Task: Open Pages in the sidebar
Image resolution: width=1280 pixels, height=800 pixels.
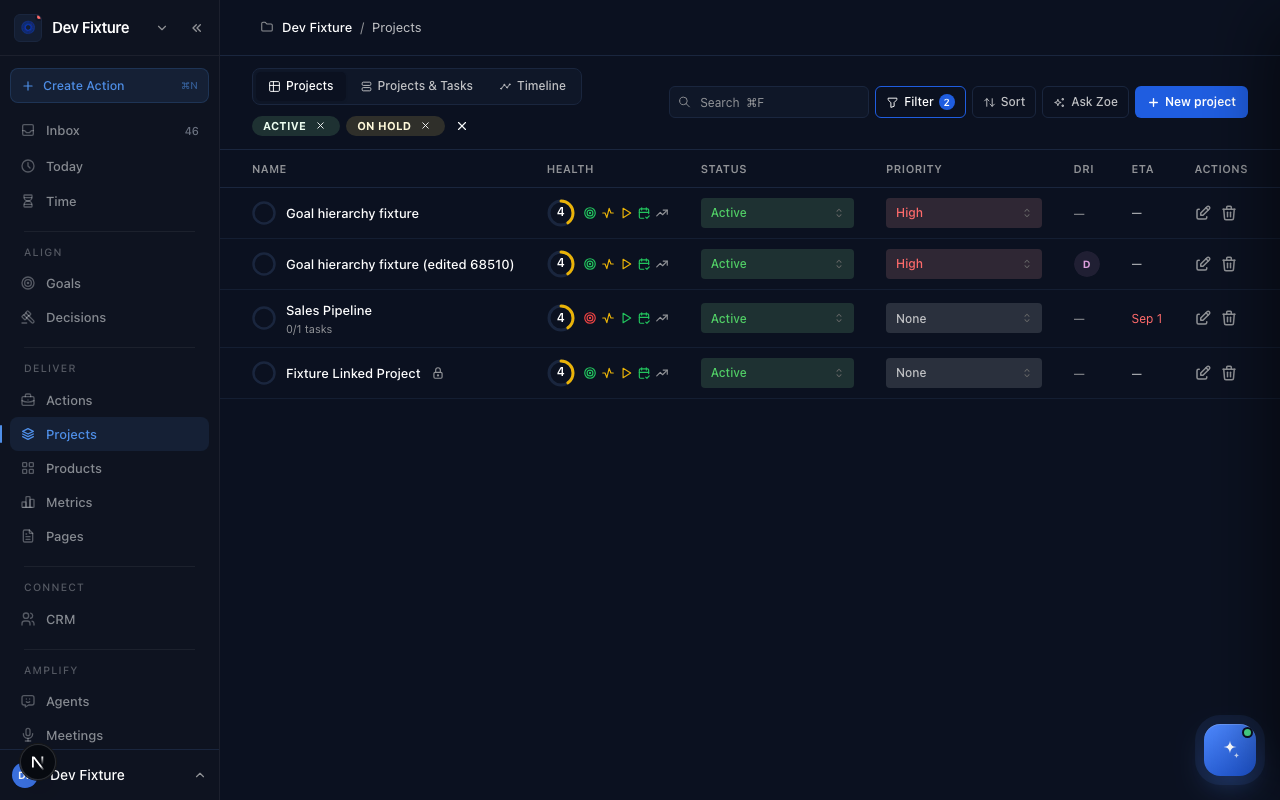Action: (x=109, y=536)
